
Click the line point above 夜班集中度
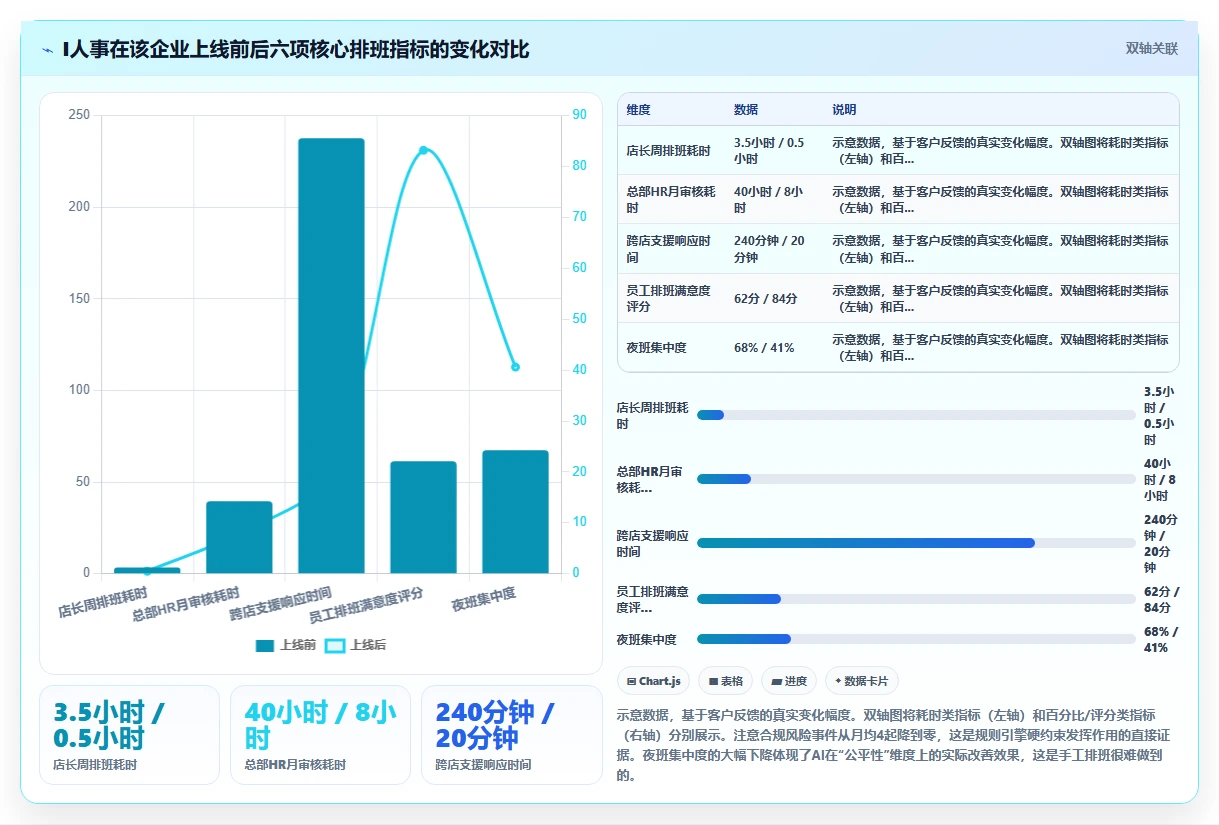coord(515,367)
